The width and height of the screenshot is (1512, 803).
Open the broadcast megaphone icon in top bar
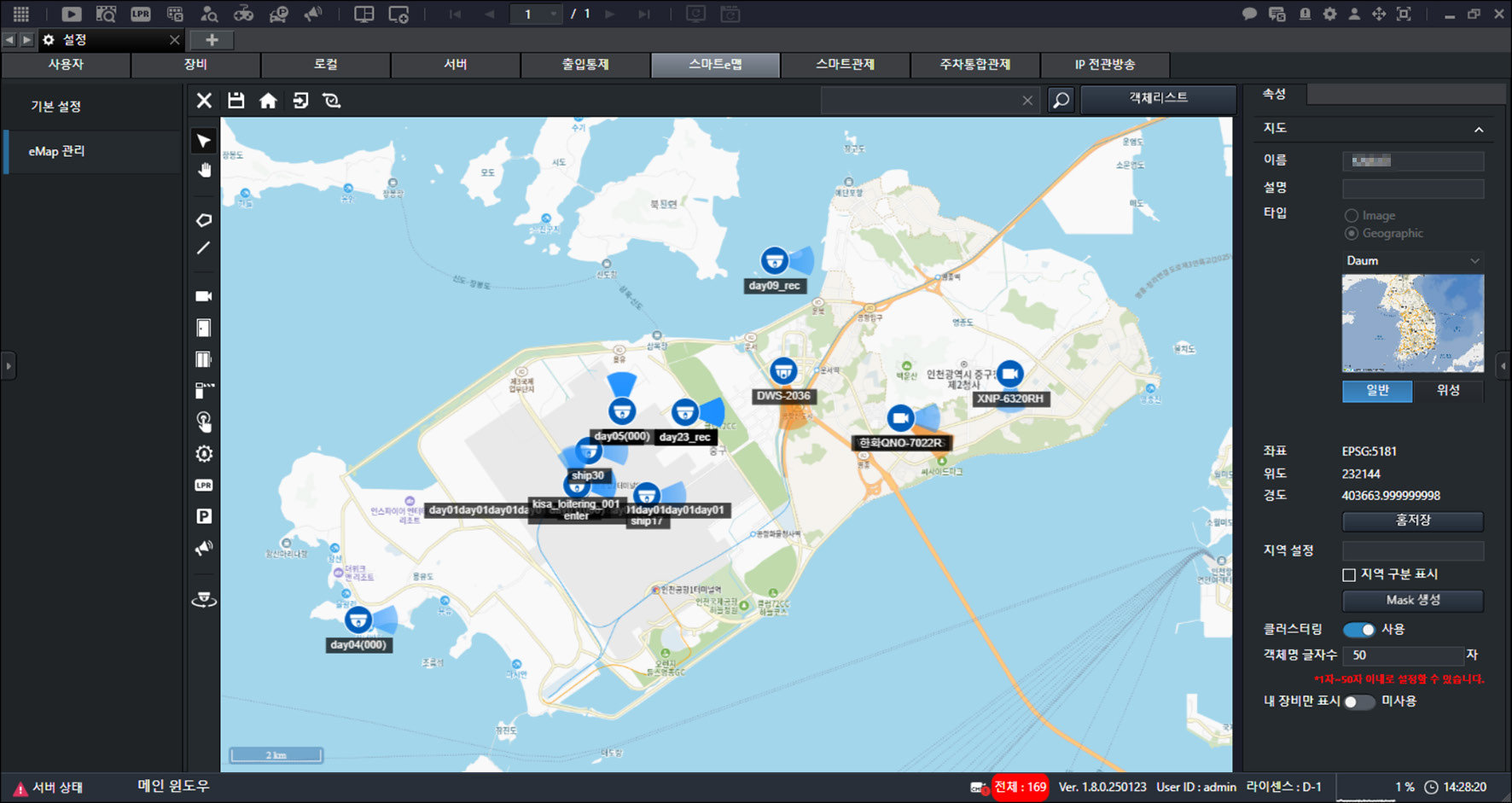[x=313, y=14]
